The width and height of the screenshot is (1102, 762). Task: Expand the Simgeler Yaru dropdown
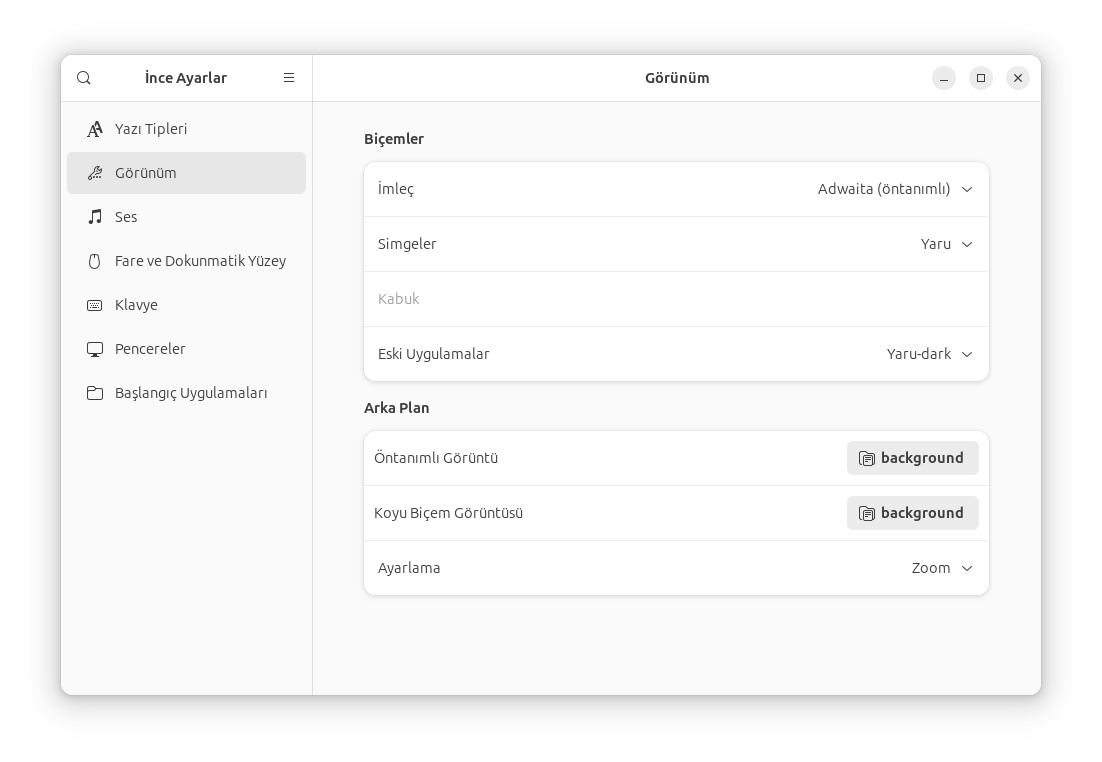tap(947, 244)
